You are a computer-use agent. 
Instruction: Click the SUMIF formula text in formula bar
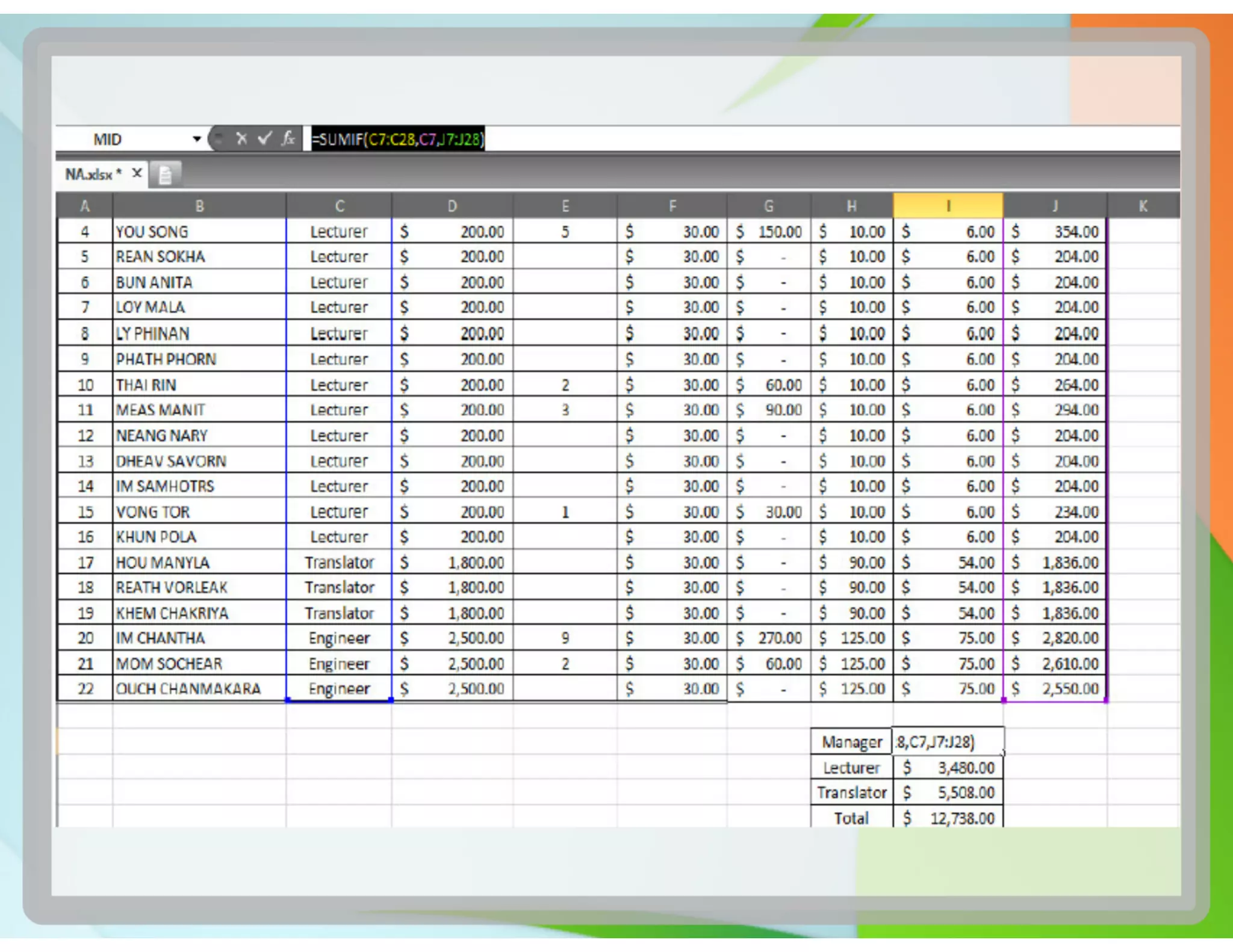coord(398,140)
